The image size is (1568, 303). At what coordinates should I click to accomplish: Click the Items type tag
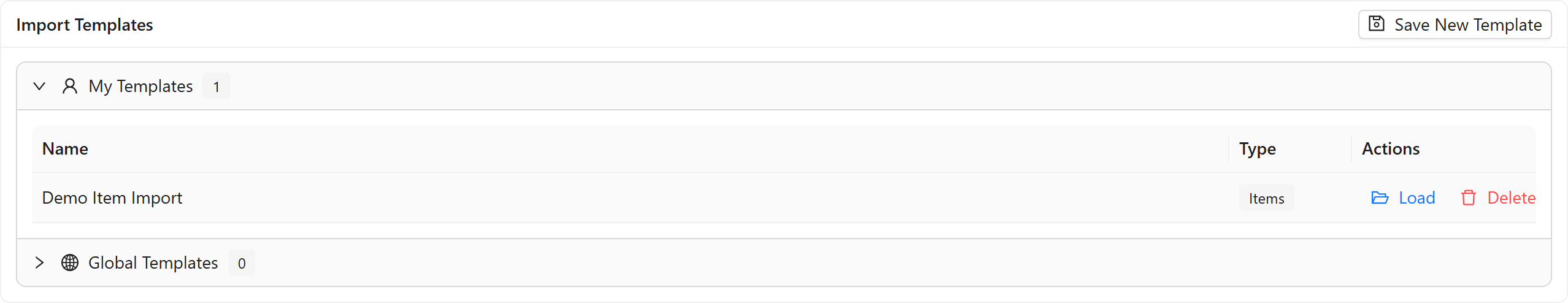pyautogui.click(x=1266, y=198)
